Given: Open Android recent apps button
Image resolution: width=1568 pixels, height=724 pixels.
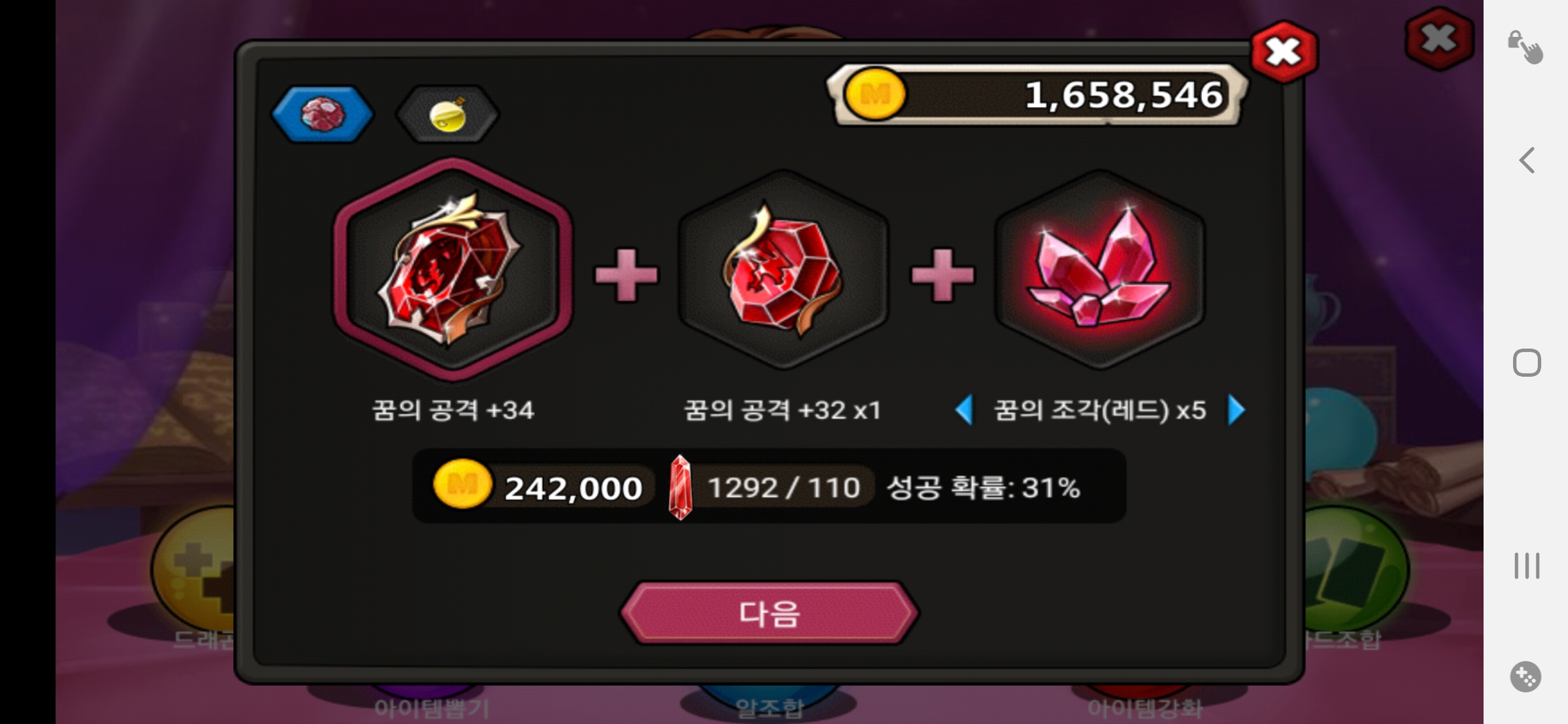Looking at the screenshot, I should click(x=1527, y=566).
